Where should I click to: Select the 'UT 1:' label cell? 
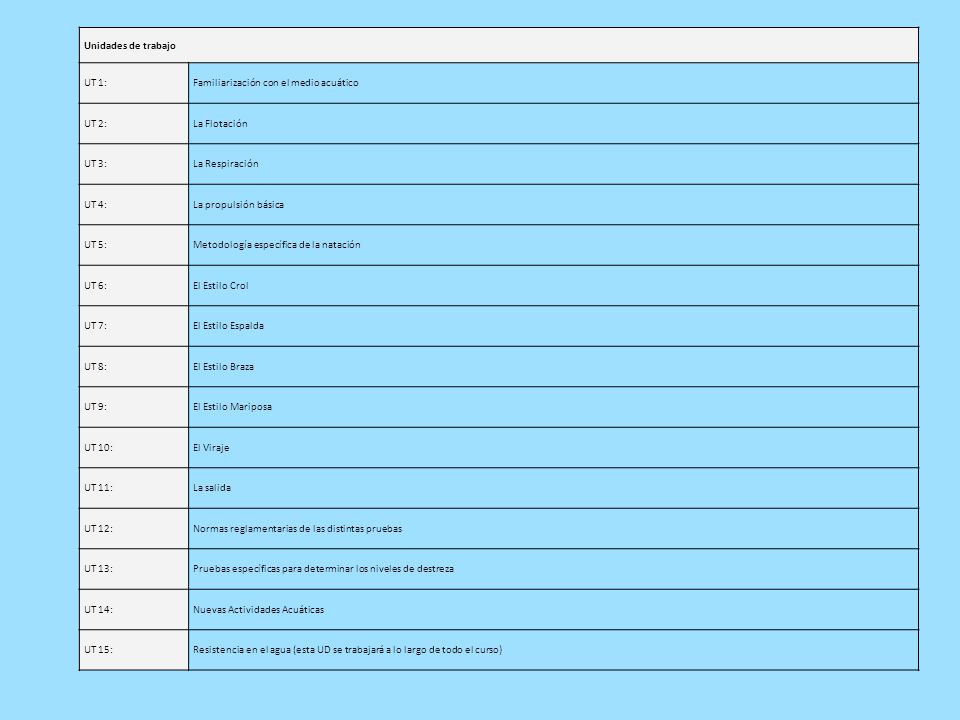(134, 83)
